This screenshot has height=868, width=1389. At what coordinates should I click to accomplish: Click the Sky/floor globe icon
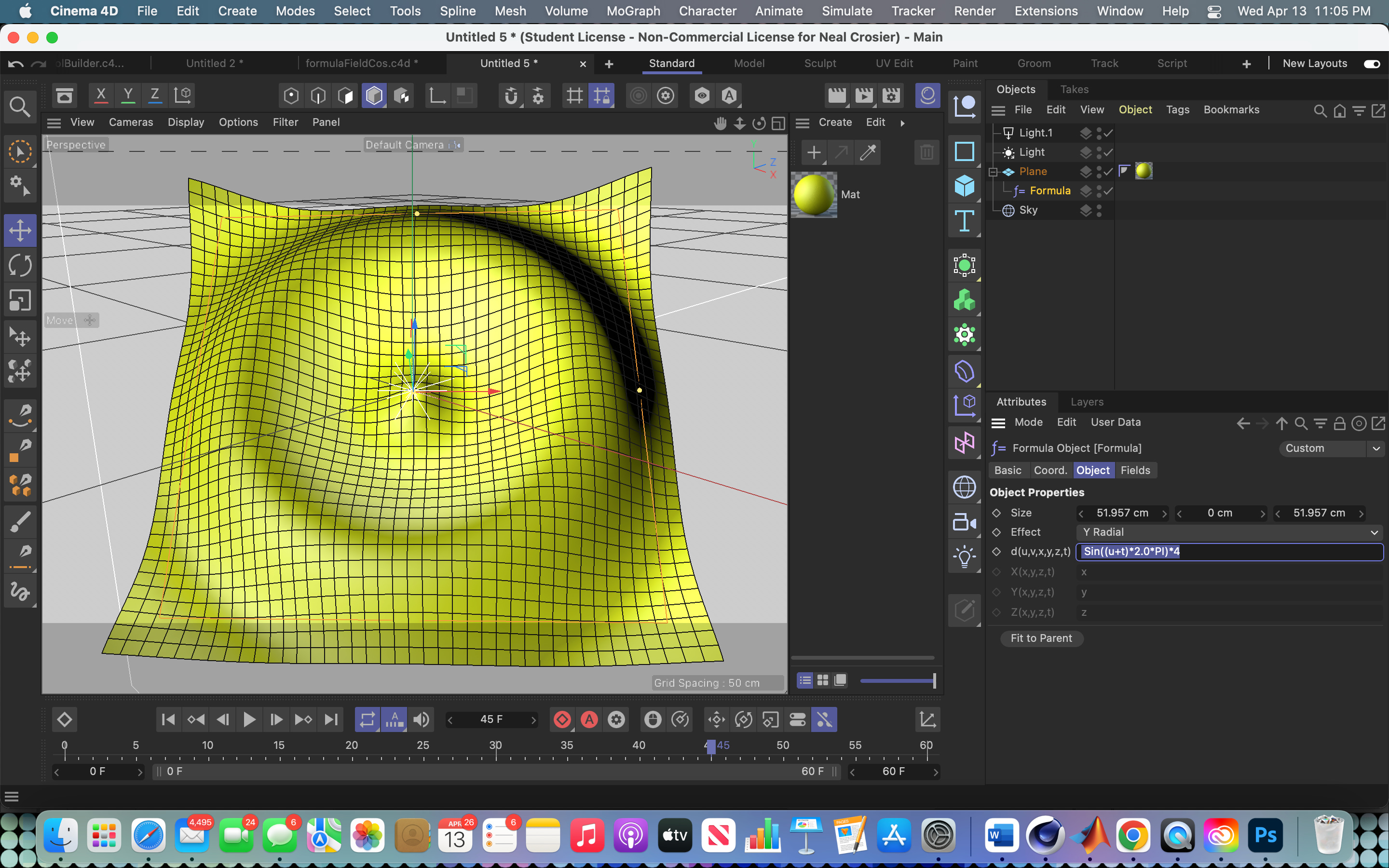click(964, 488)
